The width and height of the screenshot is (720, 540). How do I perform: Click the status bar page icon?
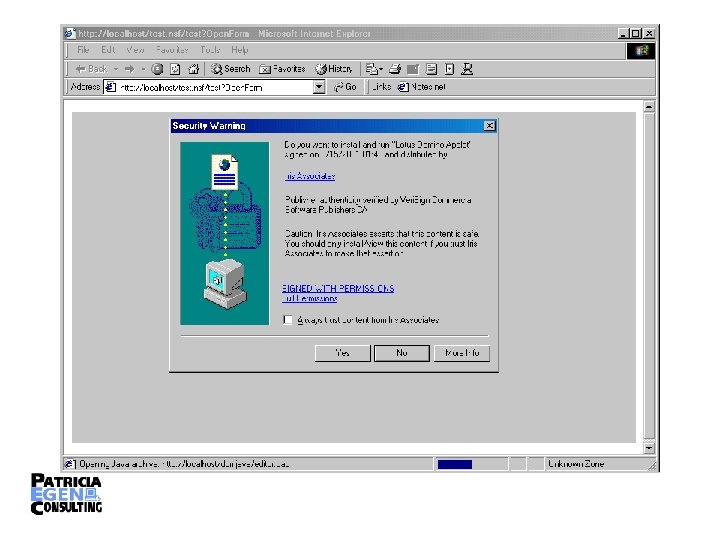69,464
